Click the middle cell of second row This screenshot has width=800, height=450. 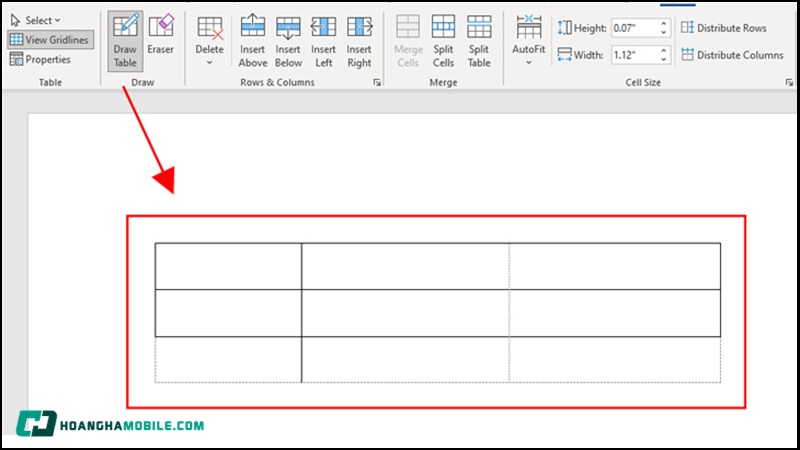tap(405, 313)
